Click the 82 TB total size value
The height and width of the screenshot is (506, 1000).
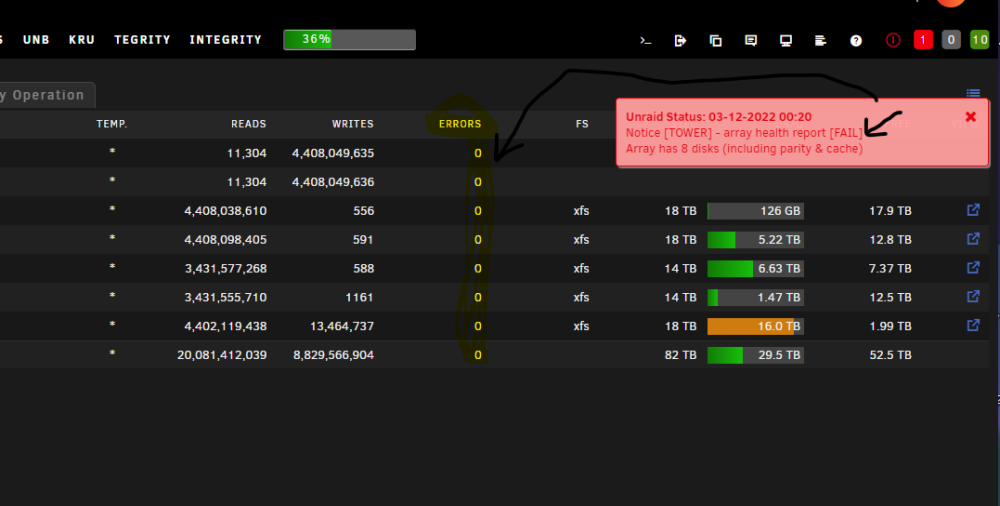pyautogui.click(x=680, y=355)
